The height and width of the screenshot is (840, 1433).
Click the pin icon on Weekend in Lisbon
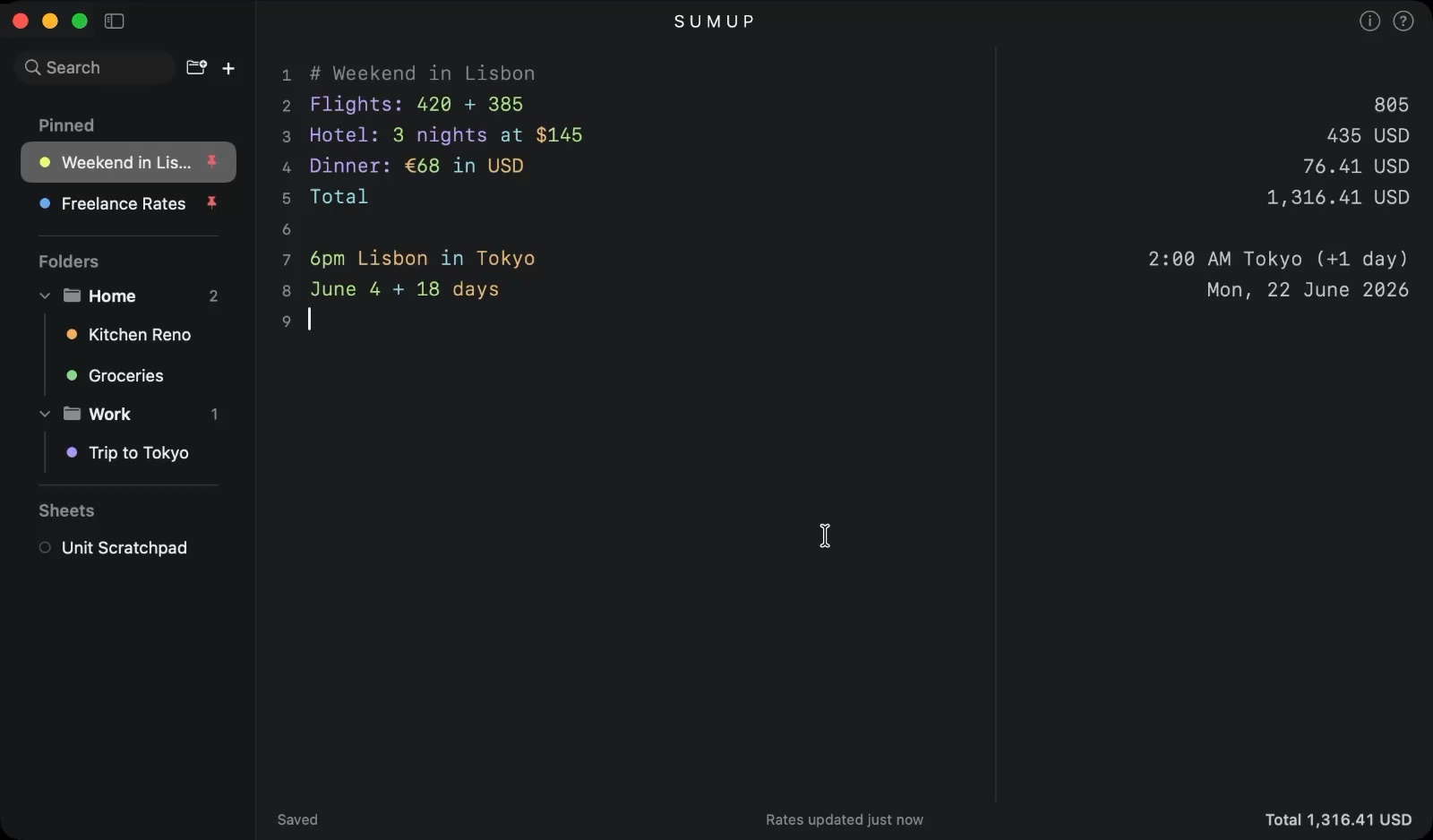coord(212,162)
